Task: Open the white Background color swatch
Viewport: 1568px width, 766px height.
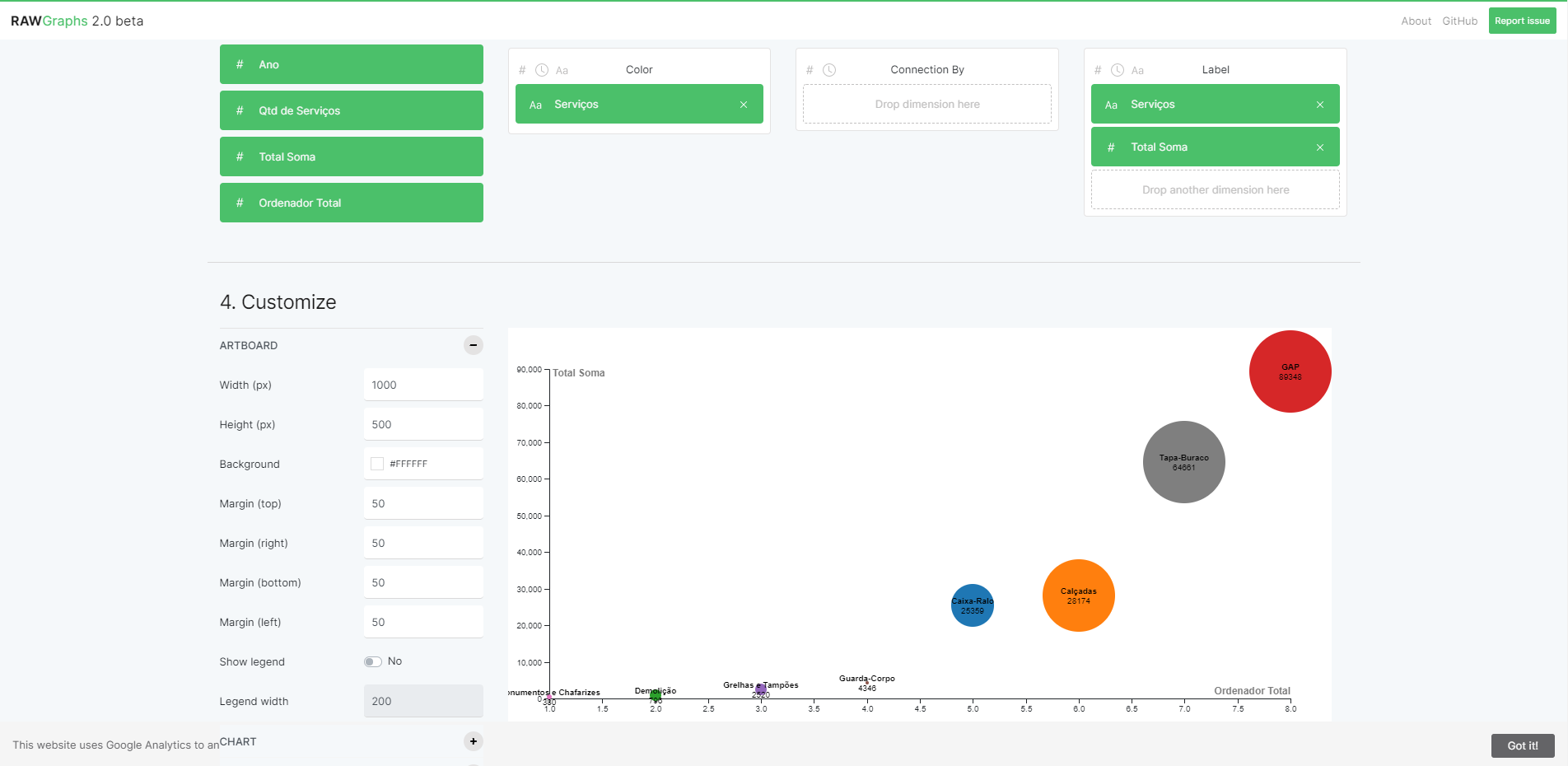Action: [x=377, y=464]
